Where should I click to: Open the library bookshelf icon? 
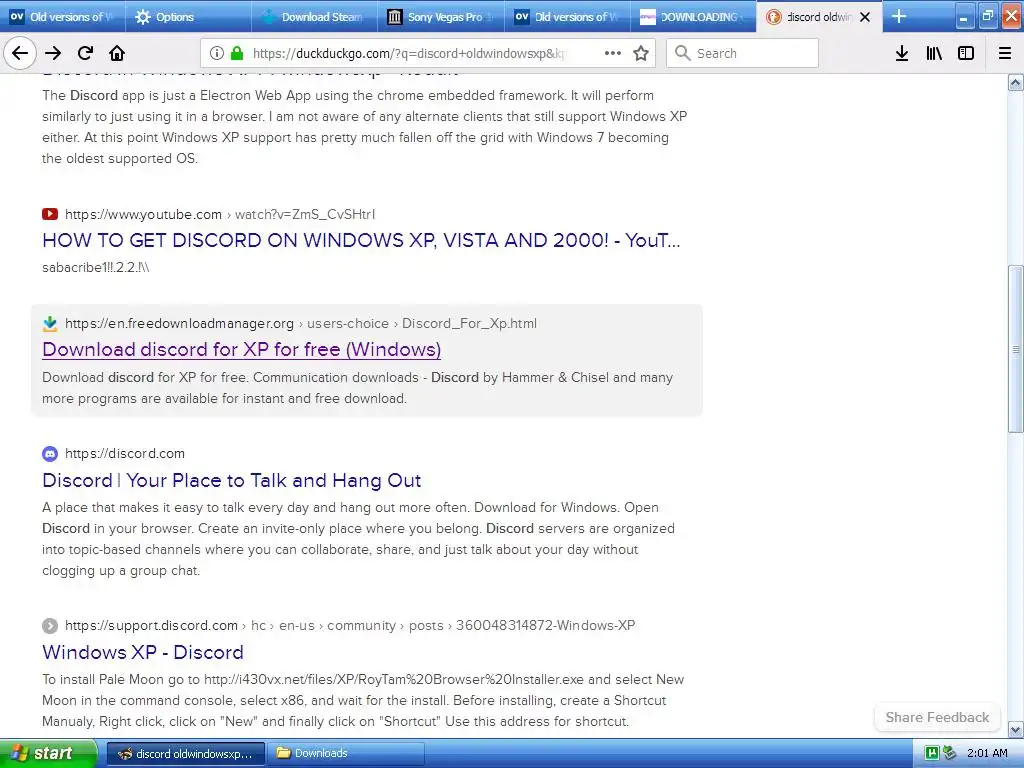tap(934, 53)
